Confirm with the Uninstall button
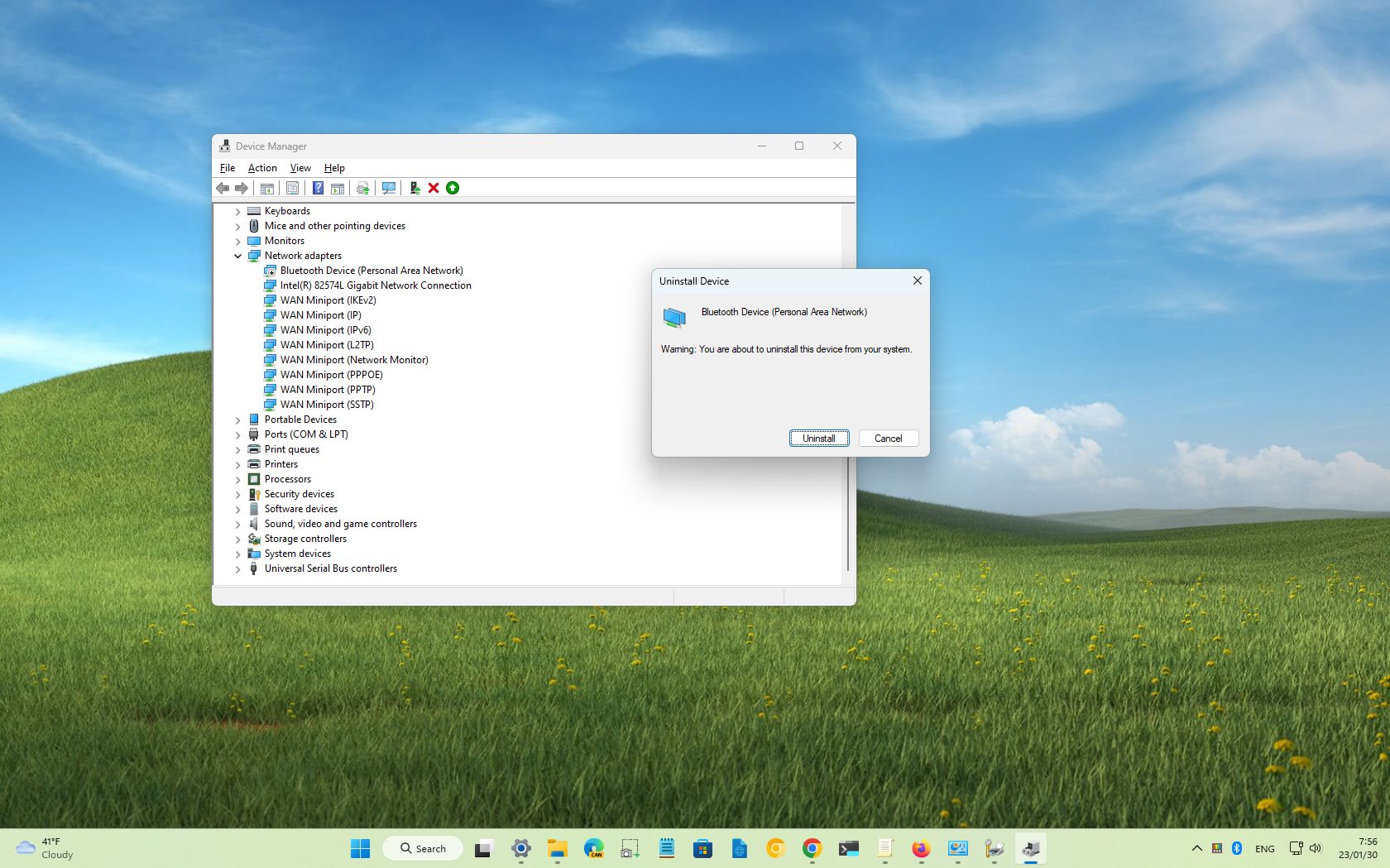The image size is (1390, 868). pyautogui.click(x=819, y=439)
